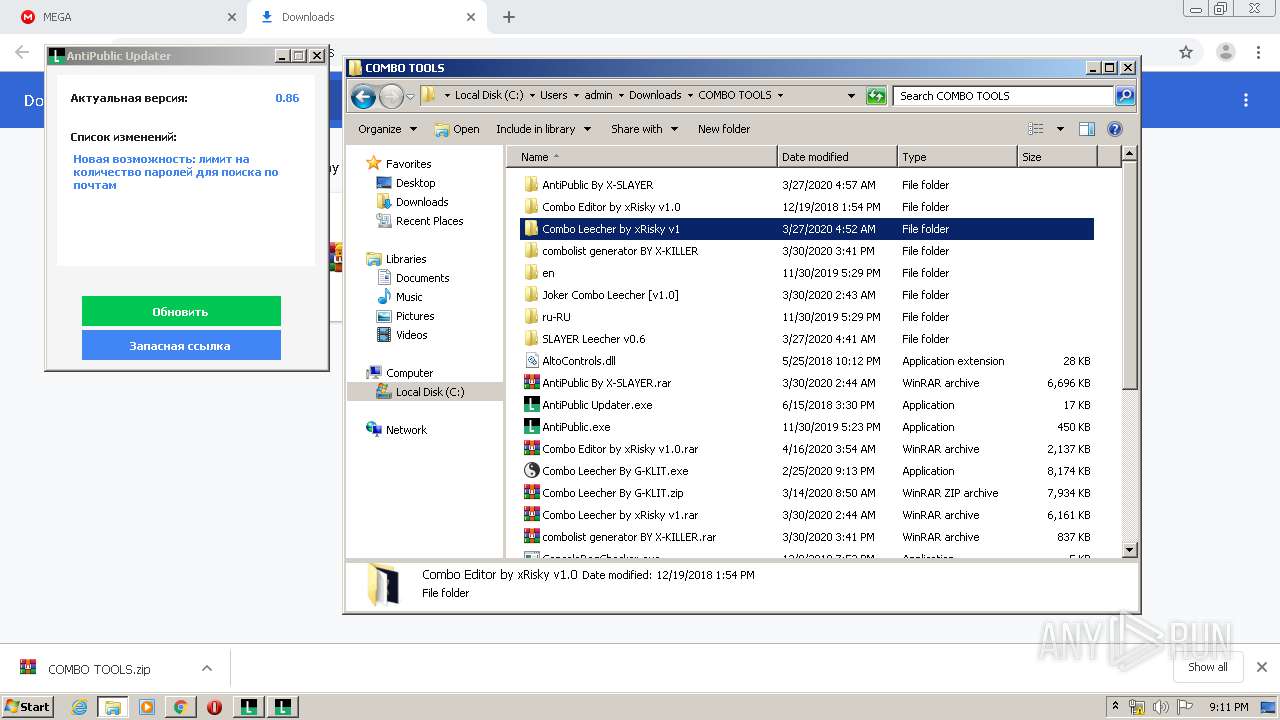
Task: Click the Explorer Back navigation arrow
Action: click(364, 96)
